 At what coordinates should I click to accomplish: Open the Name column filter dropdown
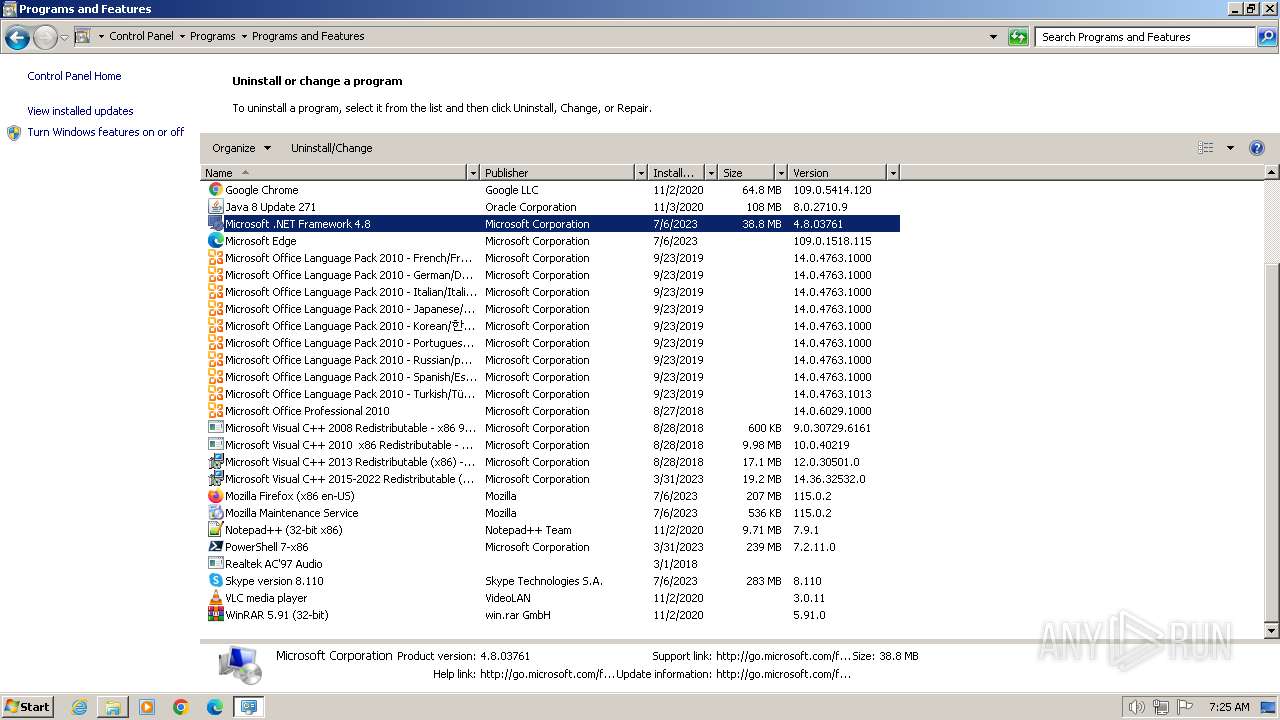473,173
